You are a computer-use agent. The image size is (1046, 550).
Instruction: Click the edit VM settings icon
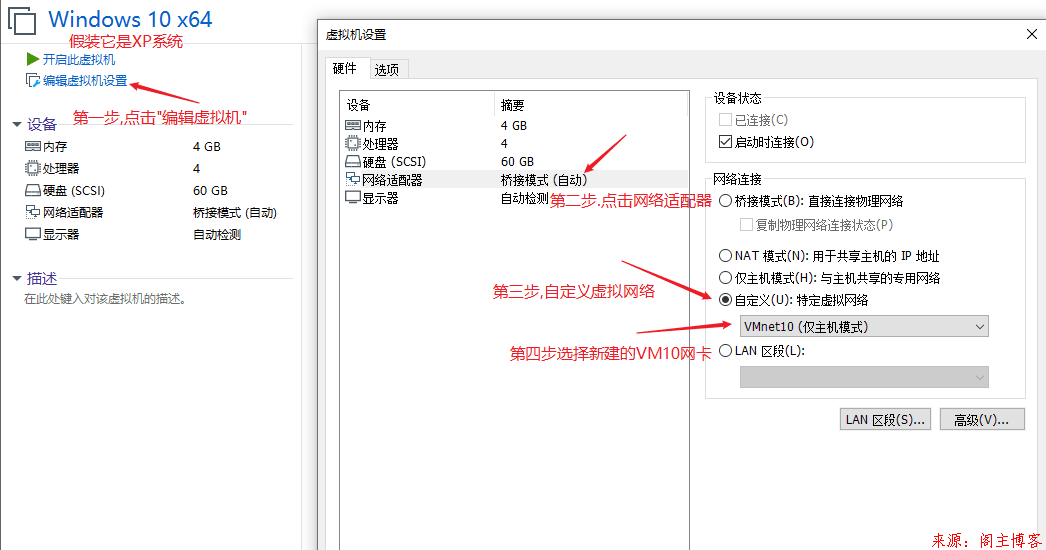tap(33, 81)
